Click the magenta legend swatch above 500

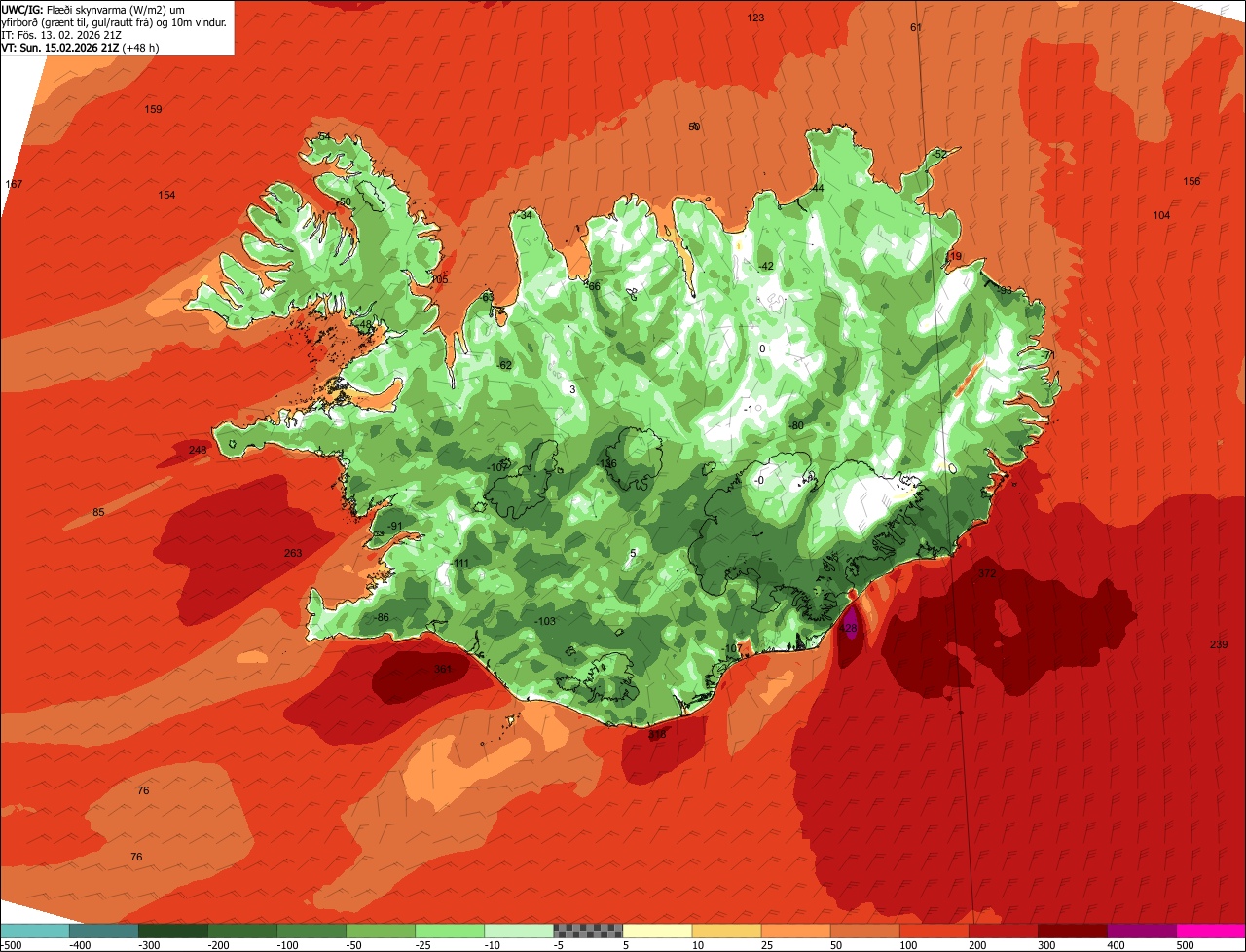[1211, 931]
